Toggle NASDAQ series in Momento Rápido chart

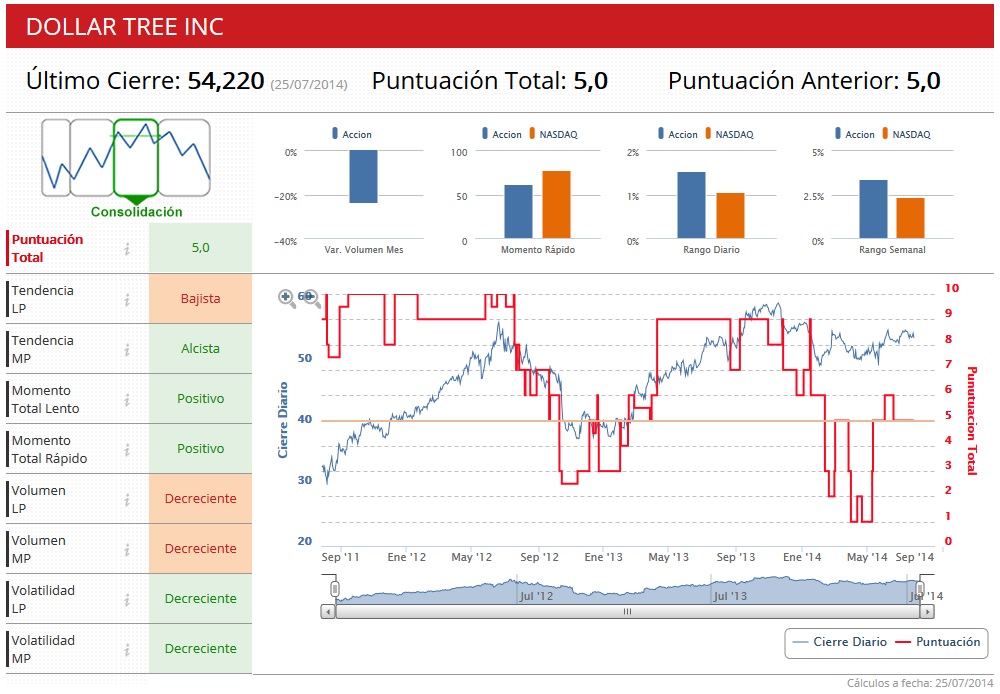click(x=553, y=134)
